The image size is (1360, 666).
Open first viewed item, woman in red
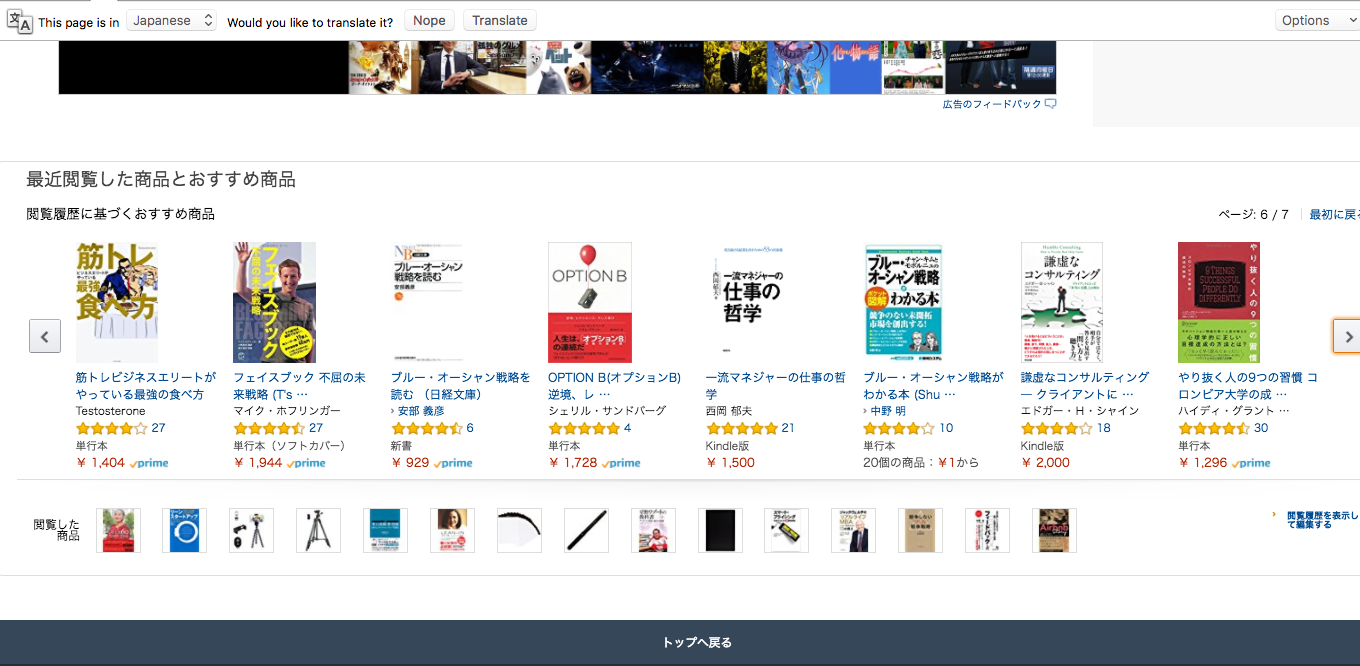(x=118, y=530)
